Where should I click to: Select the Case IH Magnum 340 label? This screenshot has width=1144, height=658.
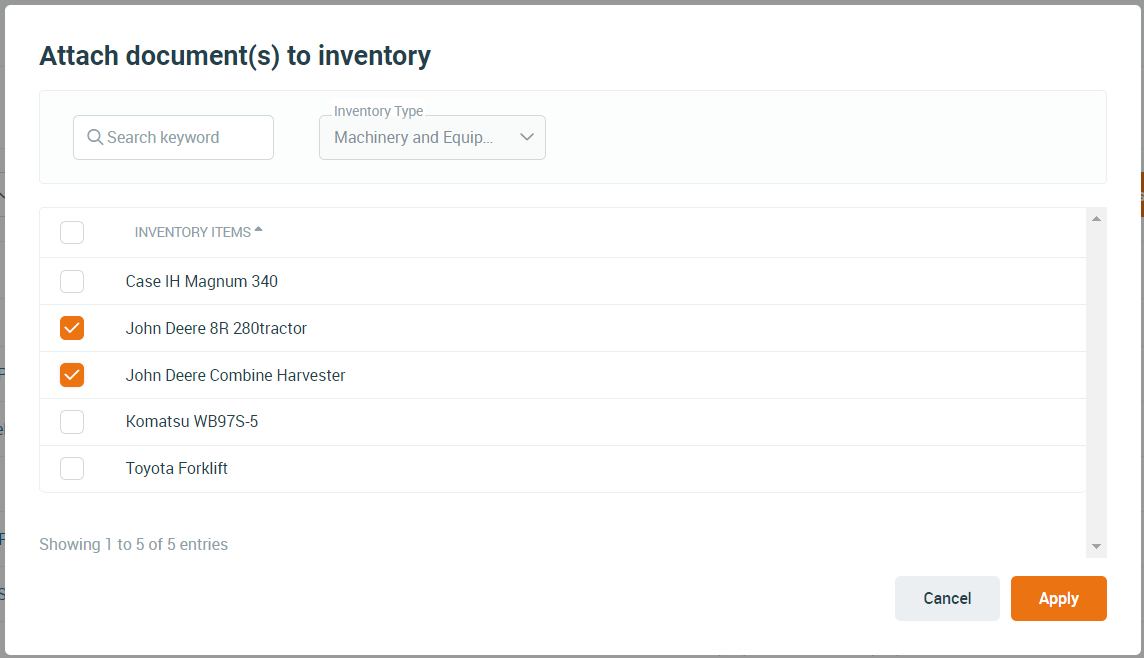(201, 282)
